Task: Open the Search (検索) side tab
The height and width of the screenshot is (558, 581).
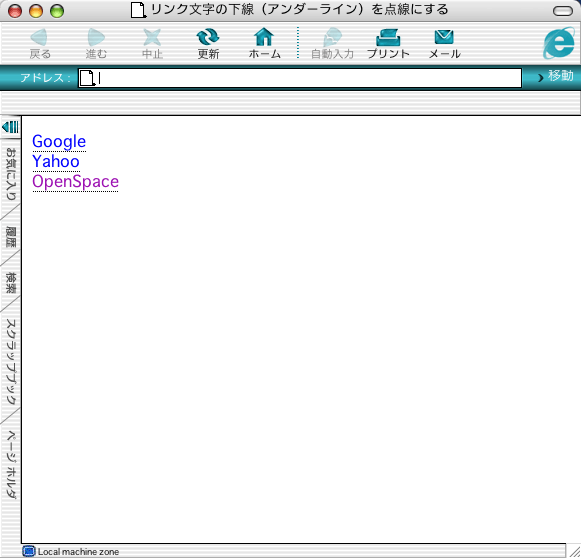Action: coord(11,283)
